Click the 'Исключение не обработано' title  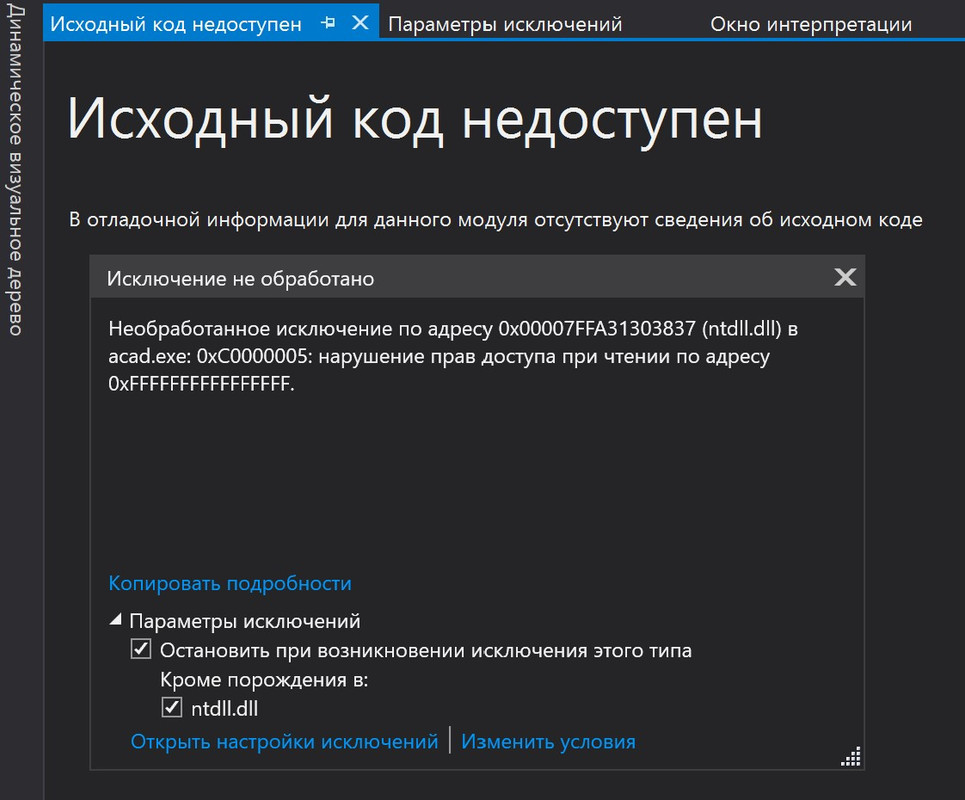click(241, 278)
